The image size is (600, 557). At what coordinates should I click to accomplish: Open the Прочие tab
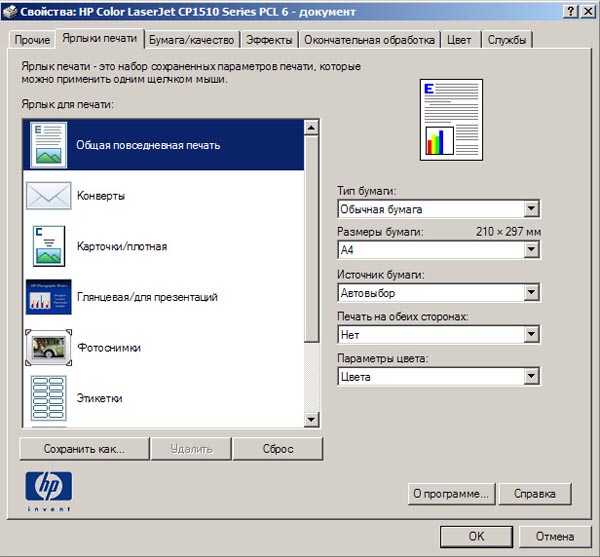coord(32,40)
